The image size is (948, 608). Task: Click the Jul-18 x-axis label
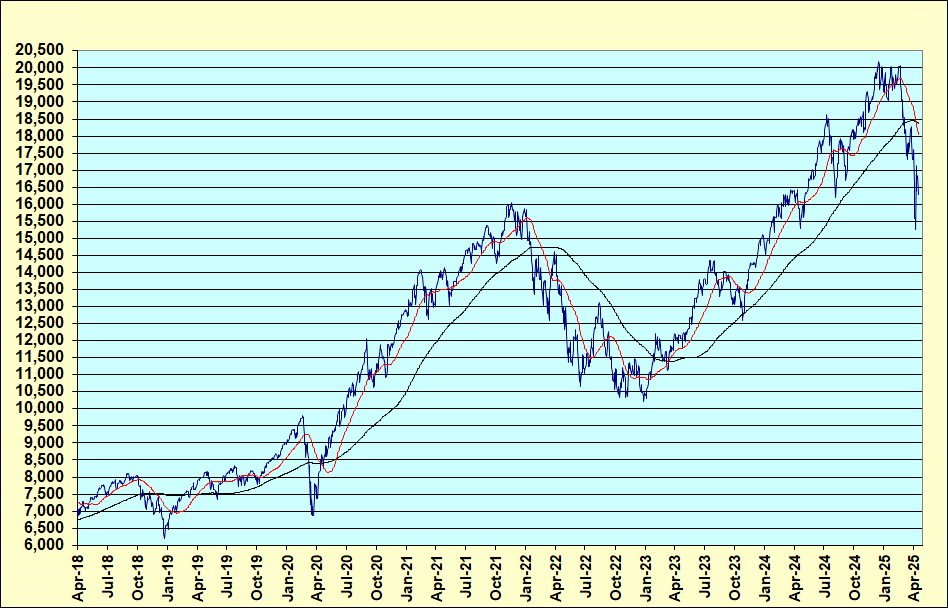click(x=108, y=579)
